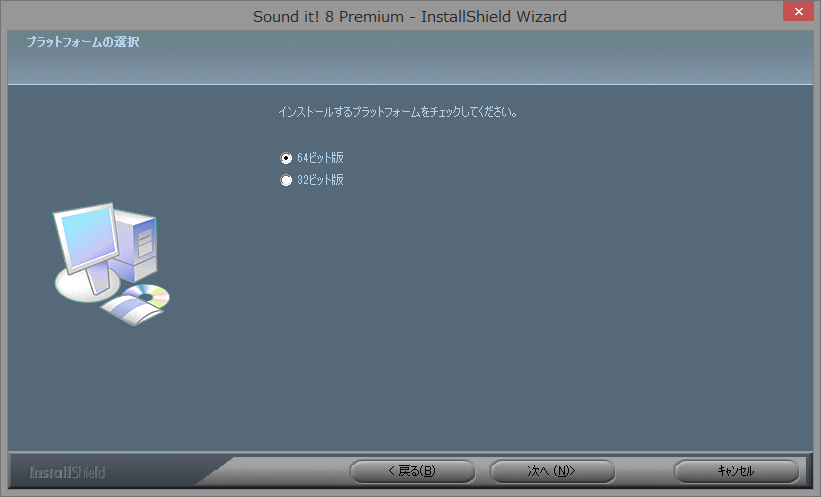Click the gradient header banner area
The width and height of the screenshot is (821, 497).
pyautogui.click(x=410, y=58)
